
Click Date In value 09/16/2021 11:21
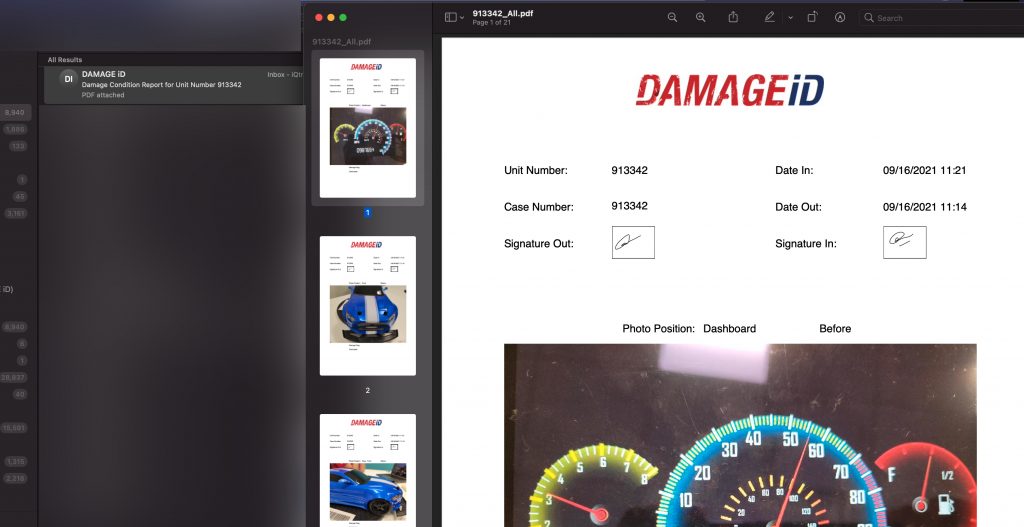tap(925, 170)
